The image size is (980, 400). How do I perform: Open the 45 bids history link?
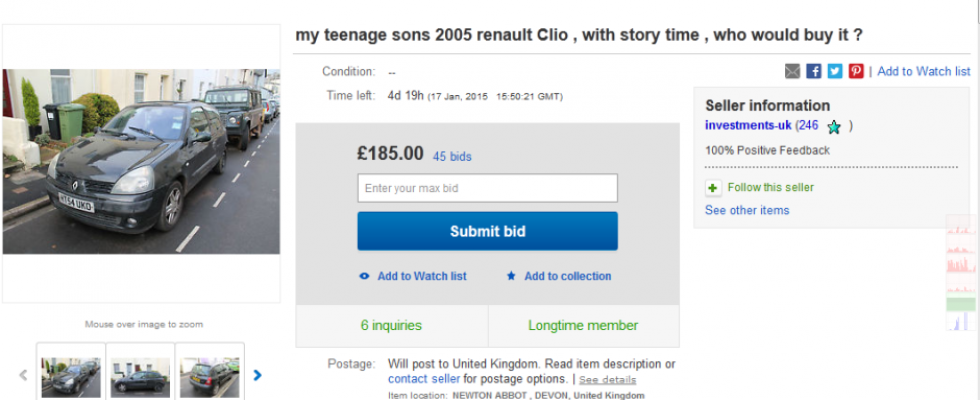click(x=452, y=156)
